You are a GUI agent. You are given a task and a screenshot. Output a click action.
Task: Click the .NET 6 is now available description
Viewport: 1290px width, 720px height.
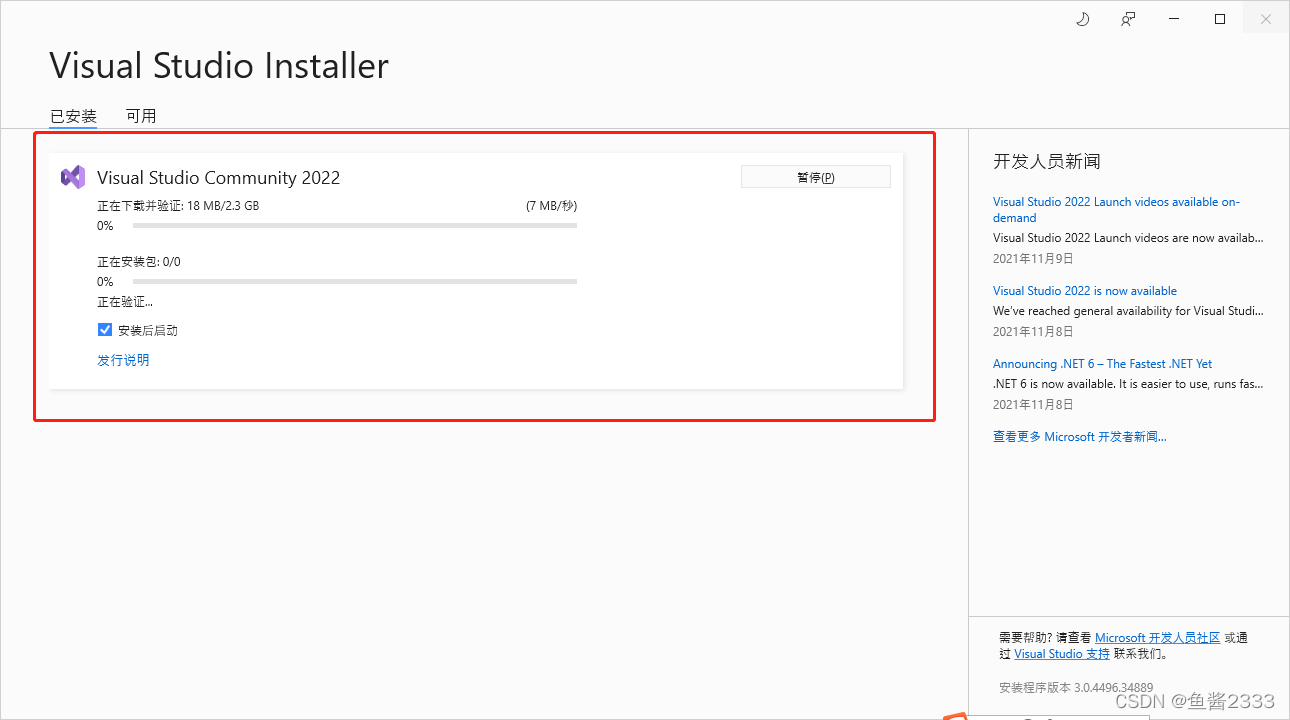[x=1128, y=384]
